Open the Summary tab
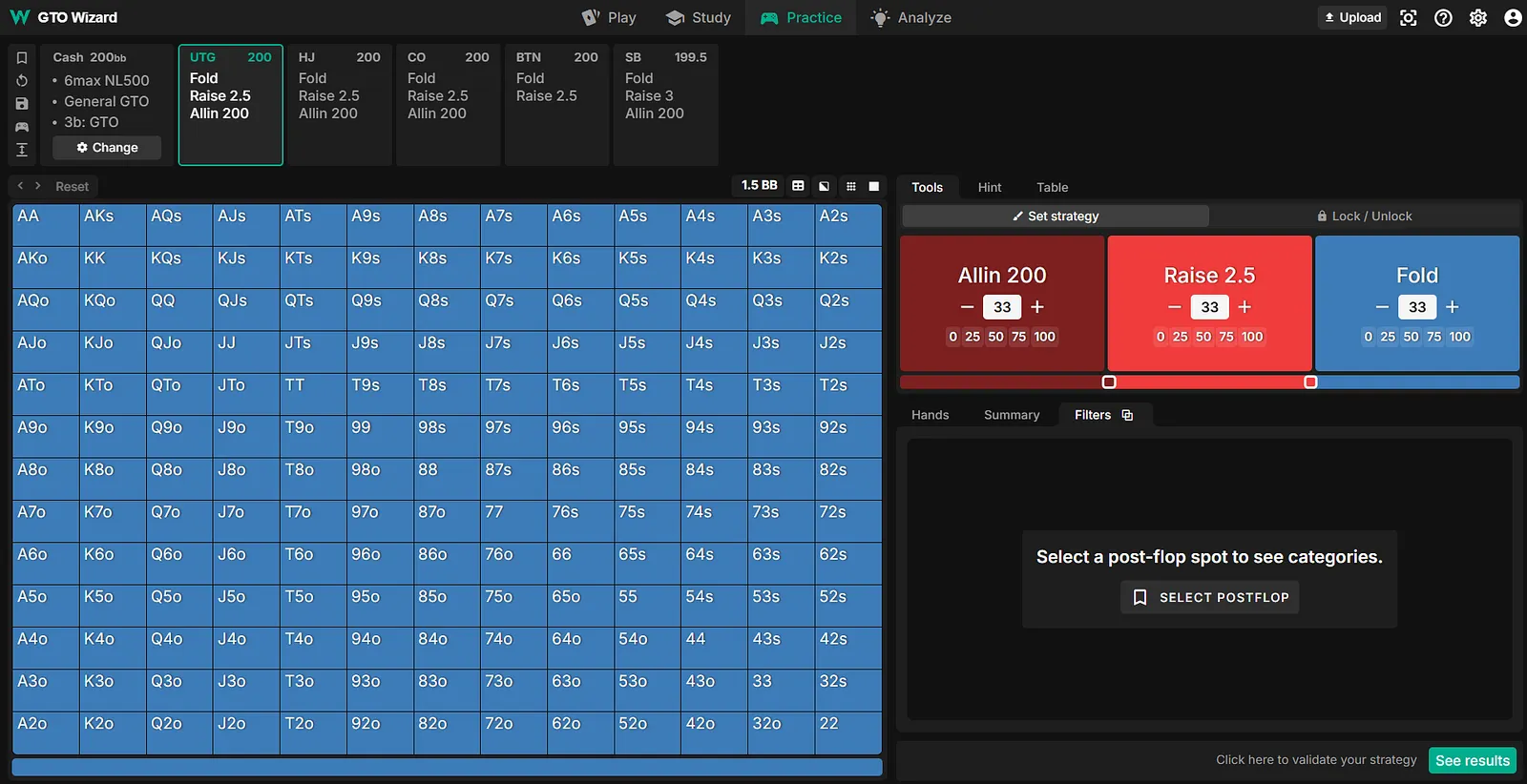Image resolution: width=1527 pixels, height=784 pixels. coord(1011,415)
